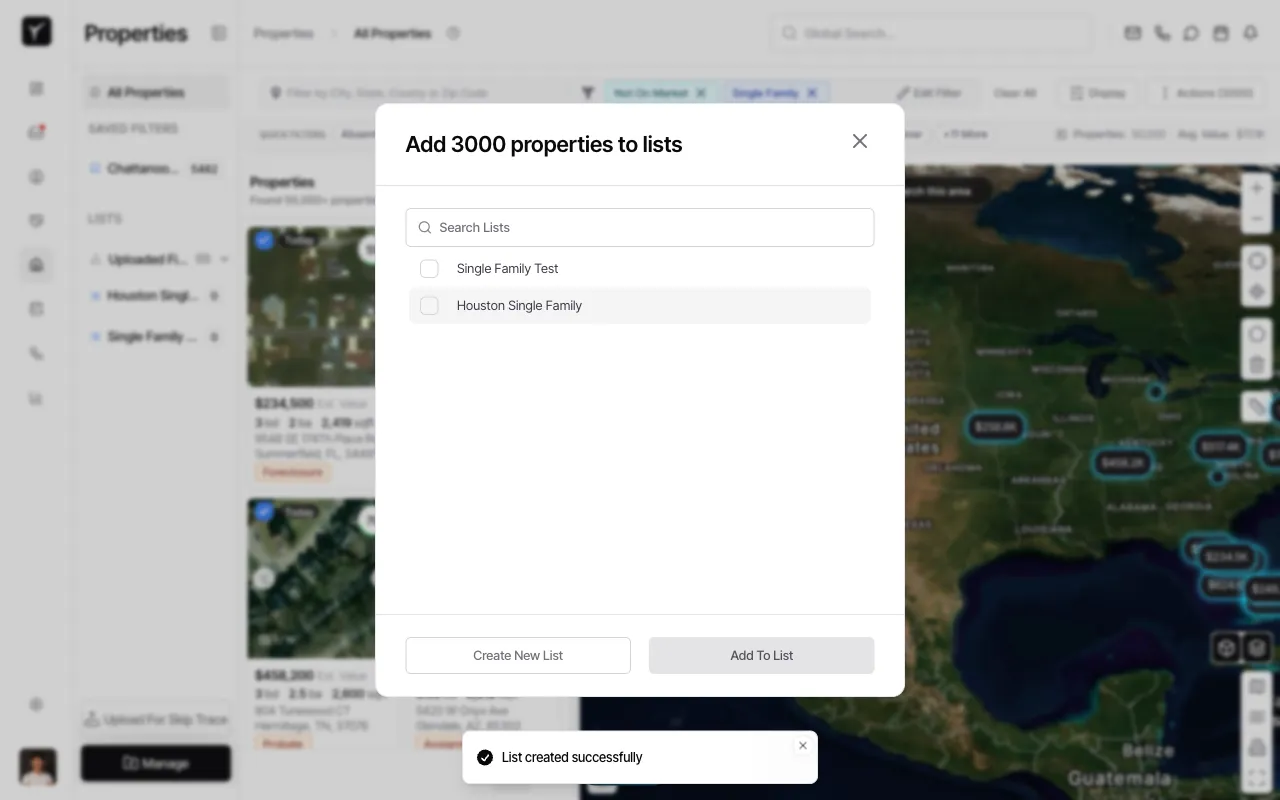The height and width of the screenshot is (800, 1280).
Task: Check the Houston Single Family list checkbox
Action: [429, 306]
